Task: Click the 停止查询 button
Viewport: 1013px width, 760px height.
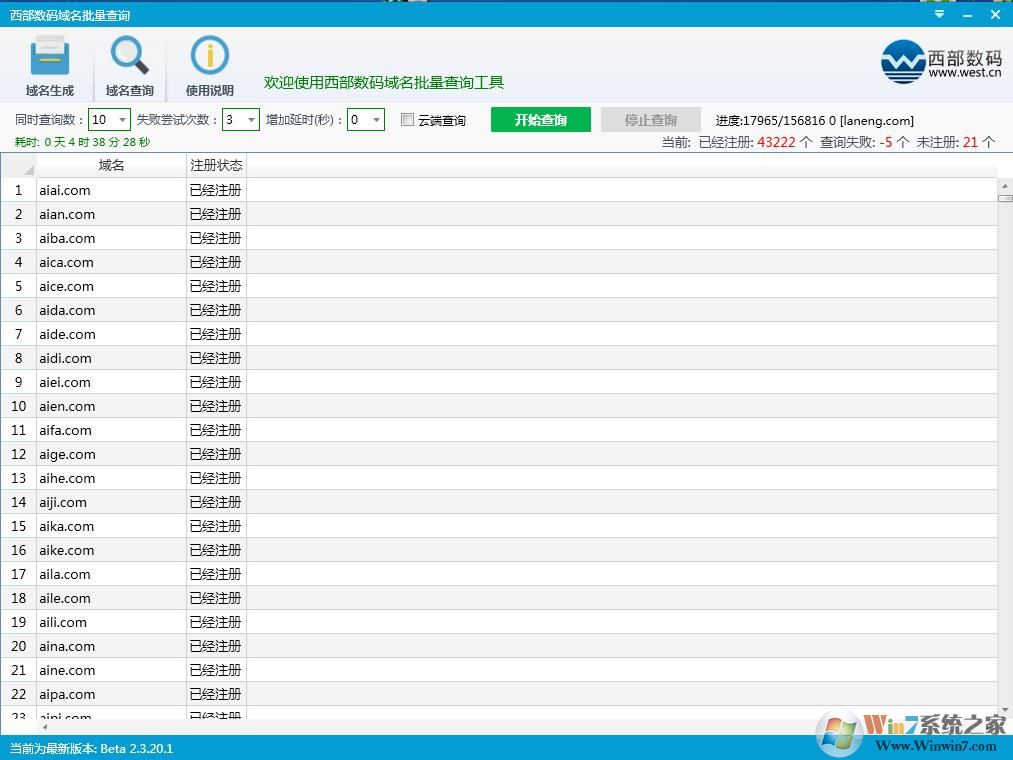Action: (650, 120)
